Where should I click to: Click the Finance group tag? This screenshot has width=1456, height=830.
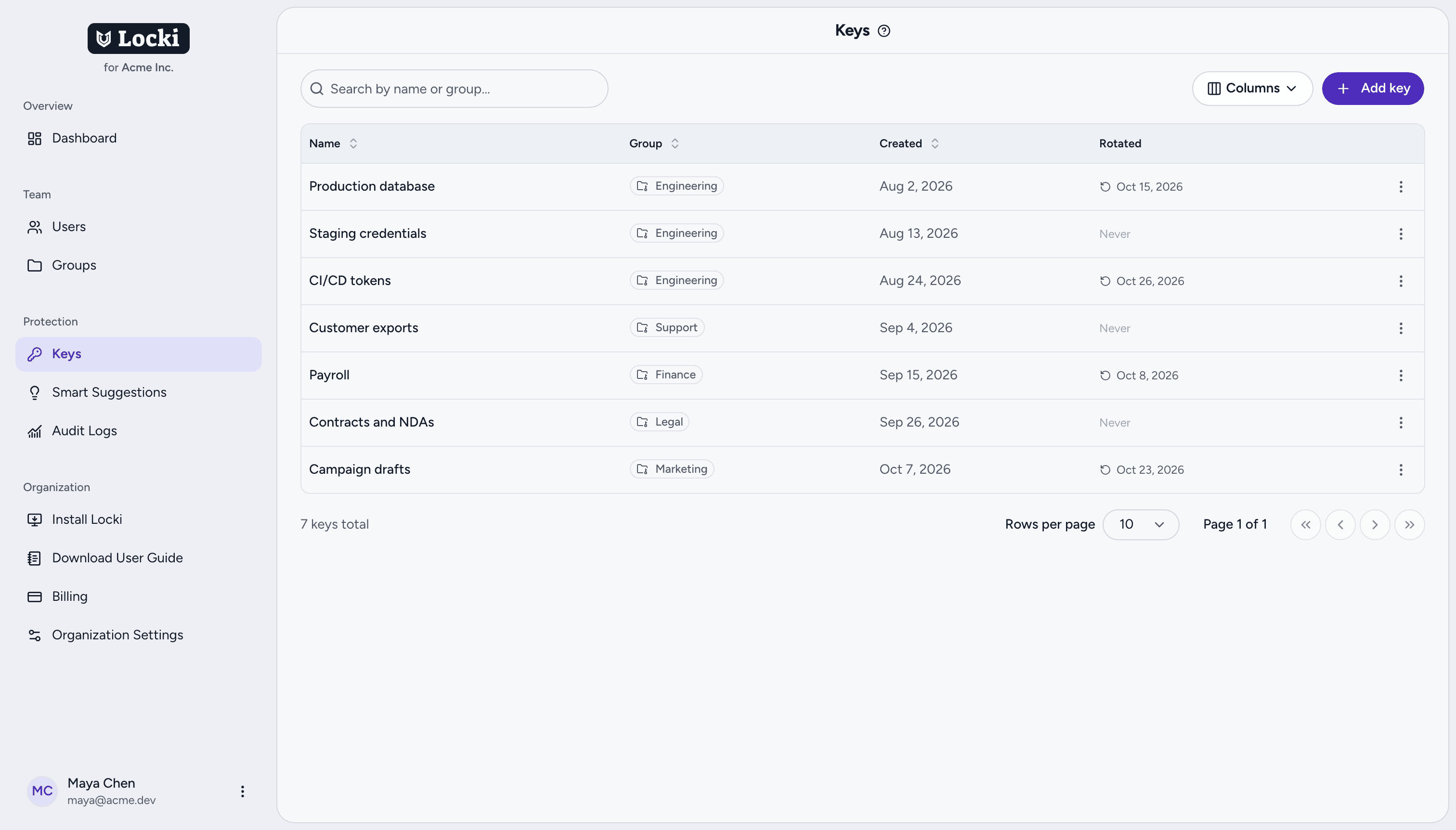point(666,375)
